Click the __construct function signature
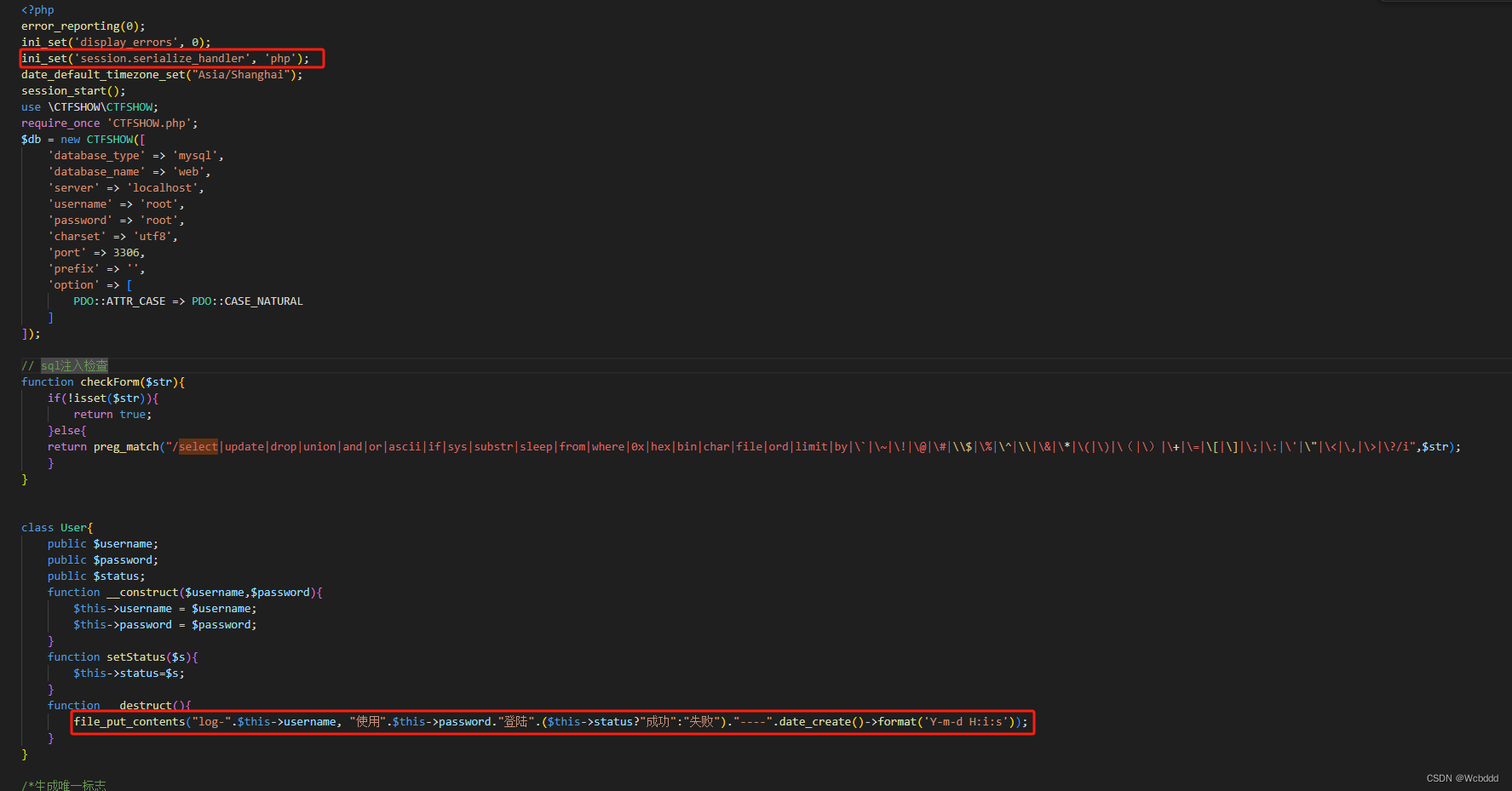This screenshot has height=791, width=1512. point(183,592)
